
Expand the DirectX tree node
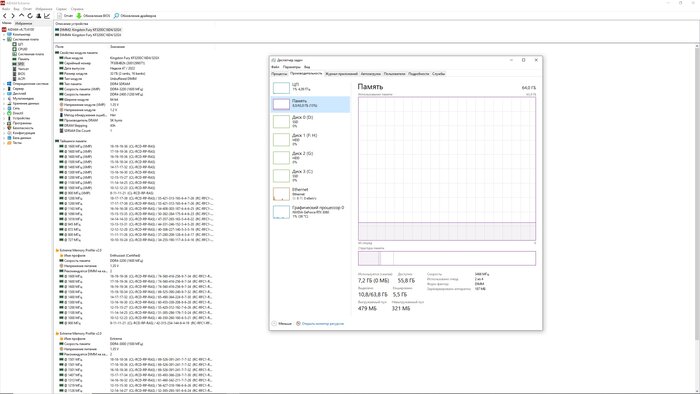click(4, 113)
